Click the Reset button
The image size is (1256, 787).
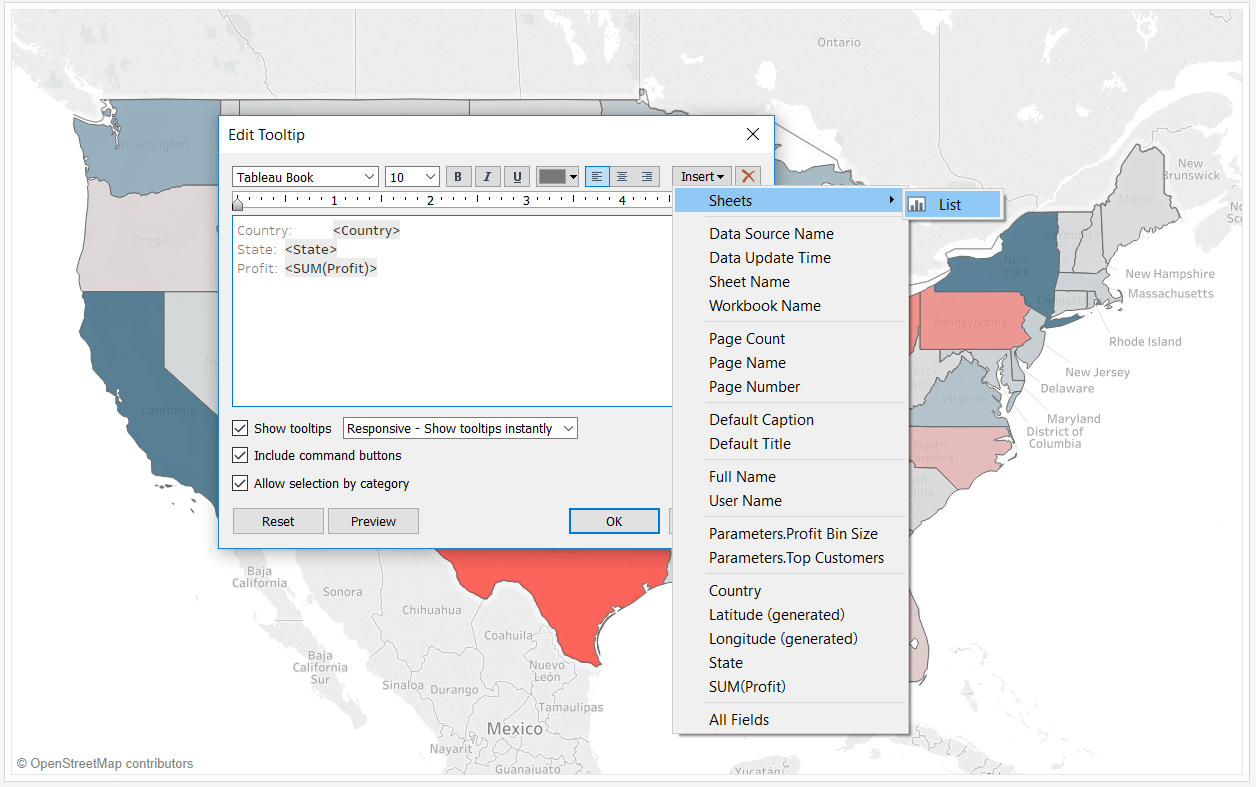(x=277, y=520)
